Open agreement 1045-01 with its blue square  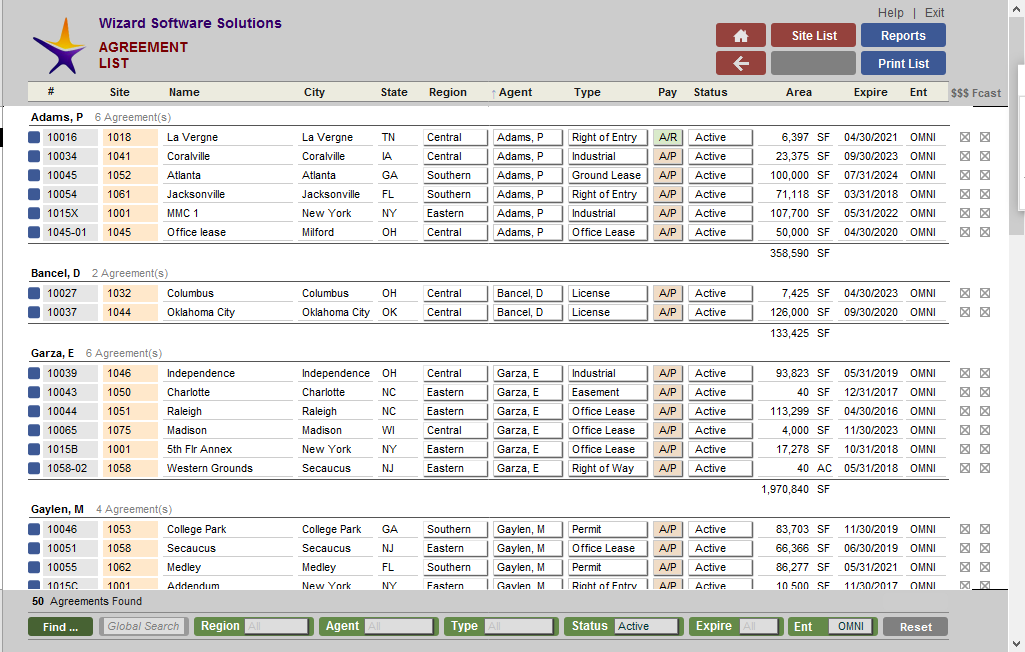(34, 232)
